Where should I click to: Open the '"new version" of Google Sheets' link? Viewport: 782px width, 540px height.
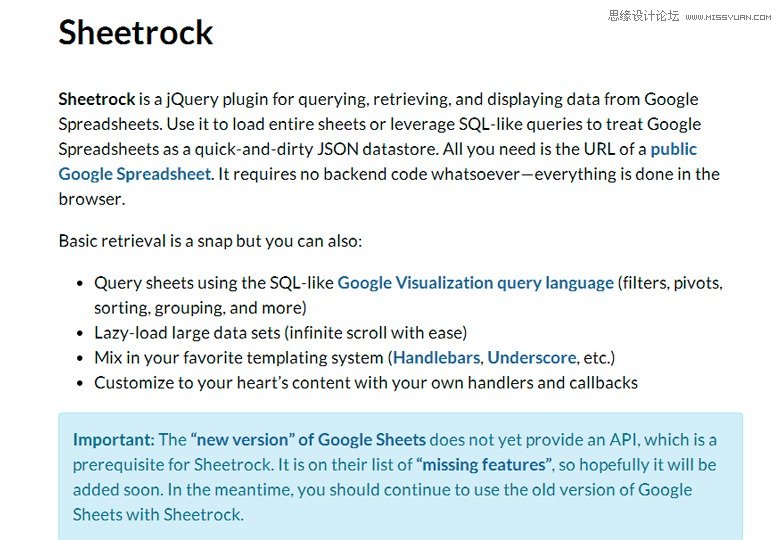(x=308, y=439)
